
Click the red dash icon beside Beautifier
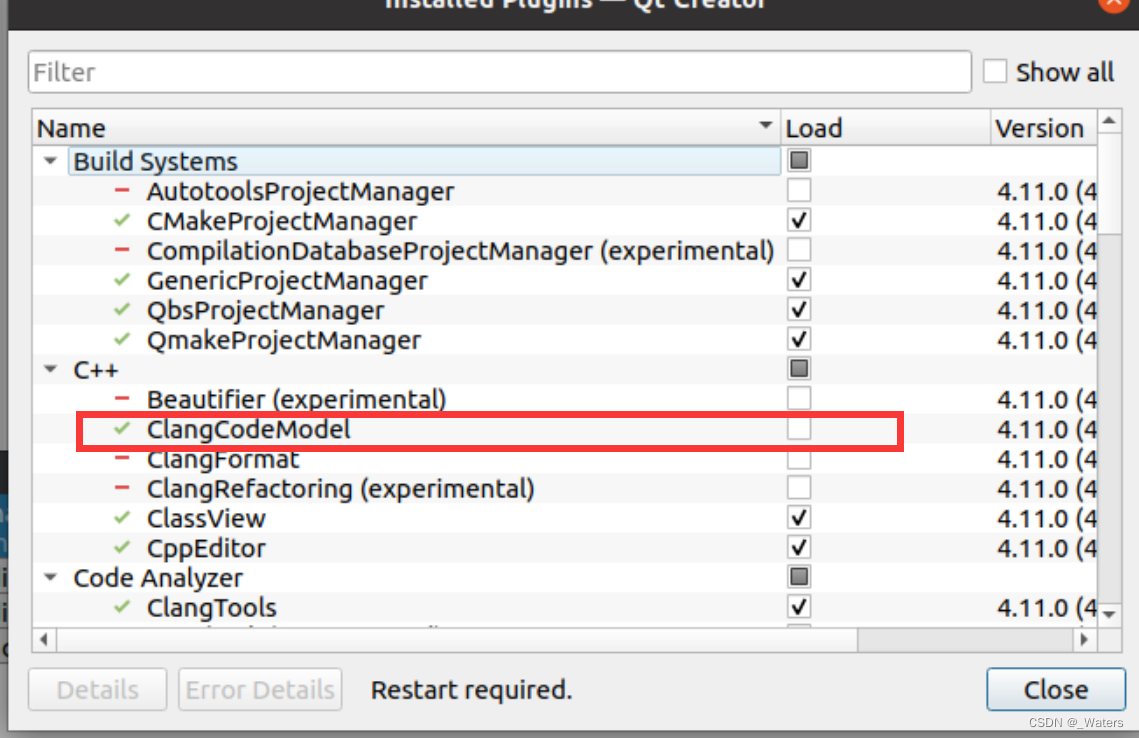click(122, 399)
